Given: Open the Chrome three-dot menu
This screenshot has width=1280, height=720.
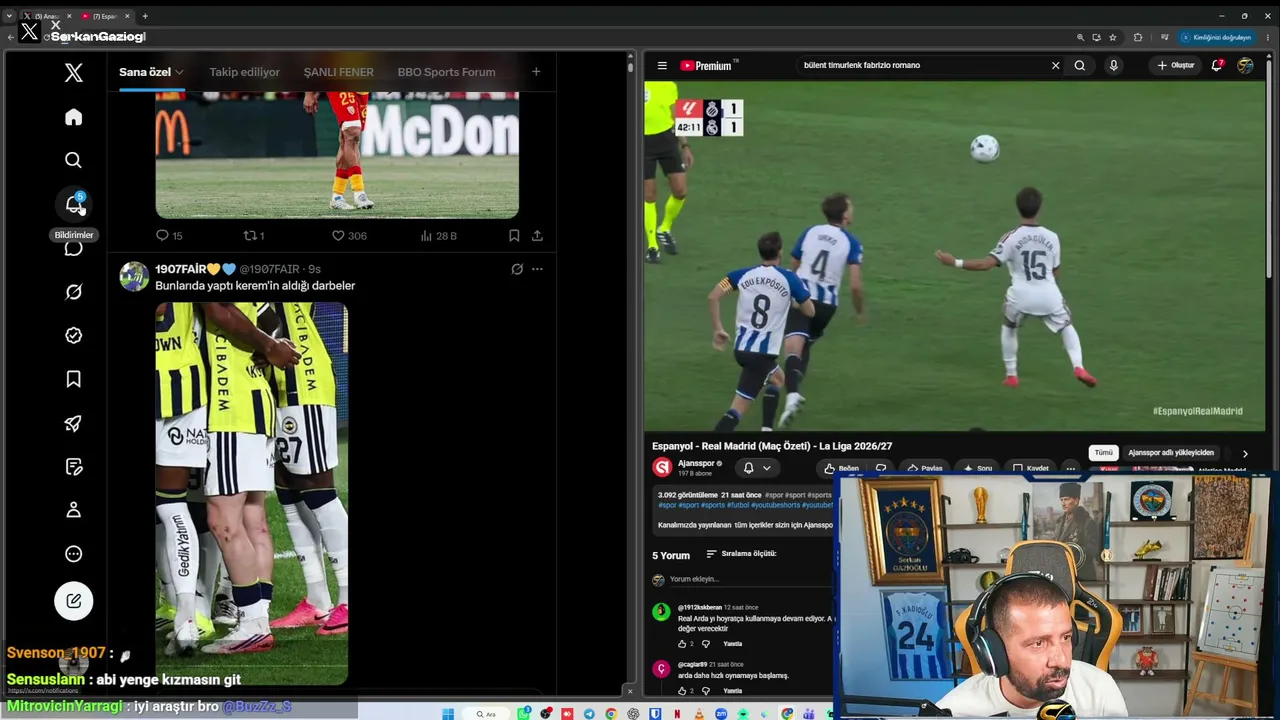Looking at the screenshot, I should [x=1266, y=37].
